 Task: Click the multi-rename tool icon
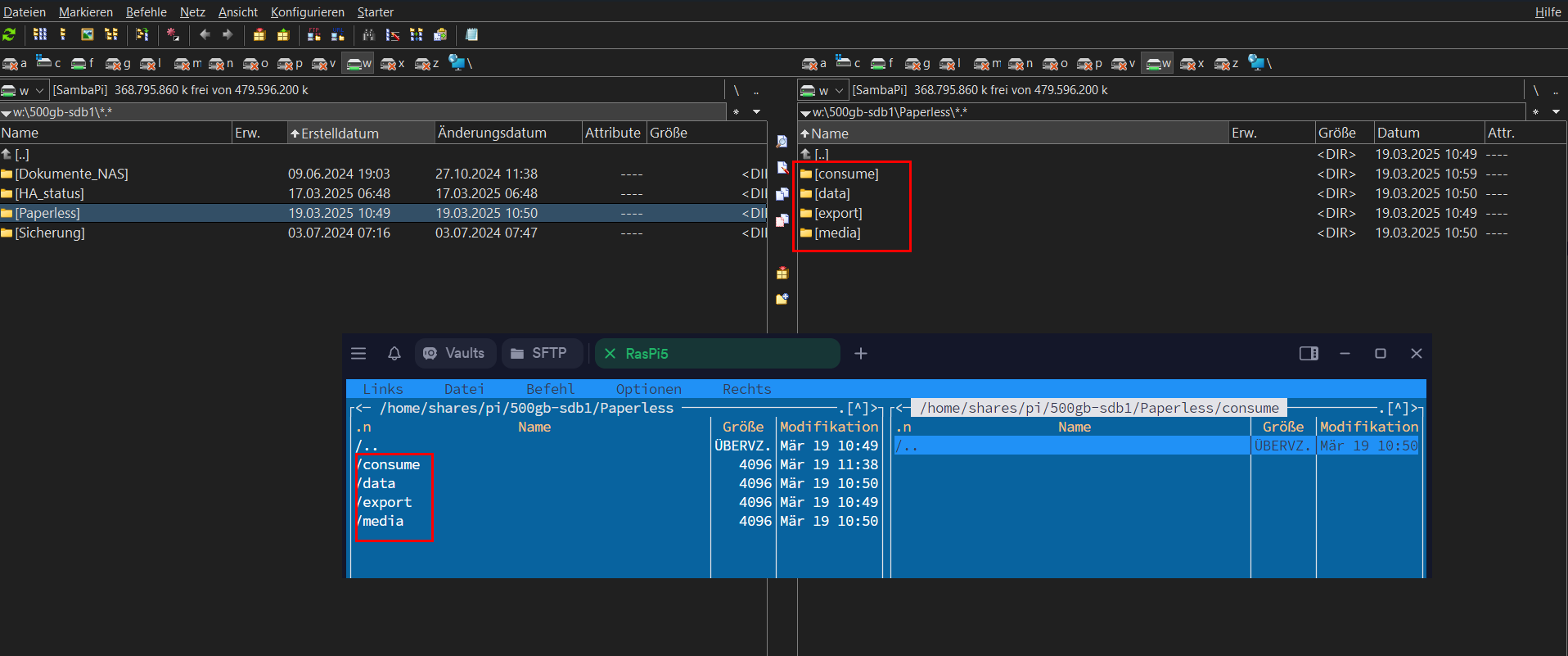[x=393, y=34]
